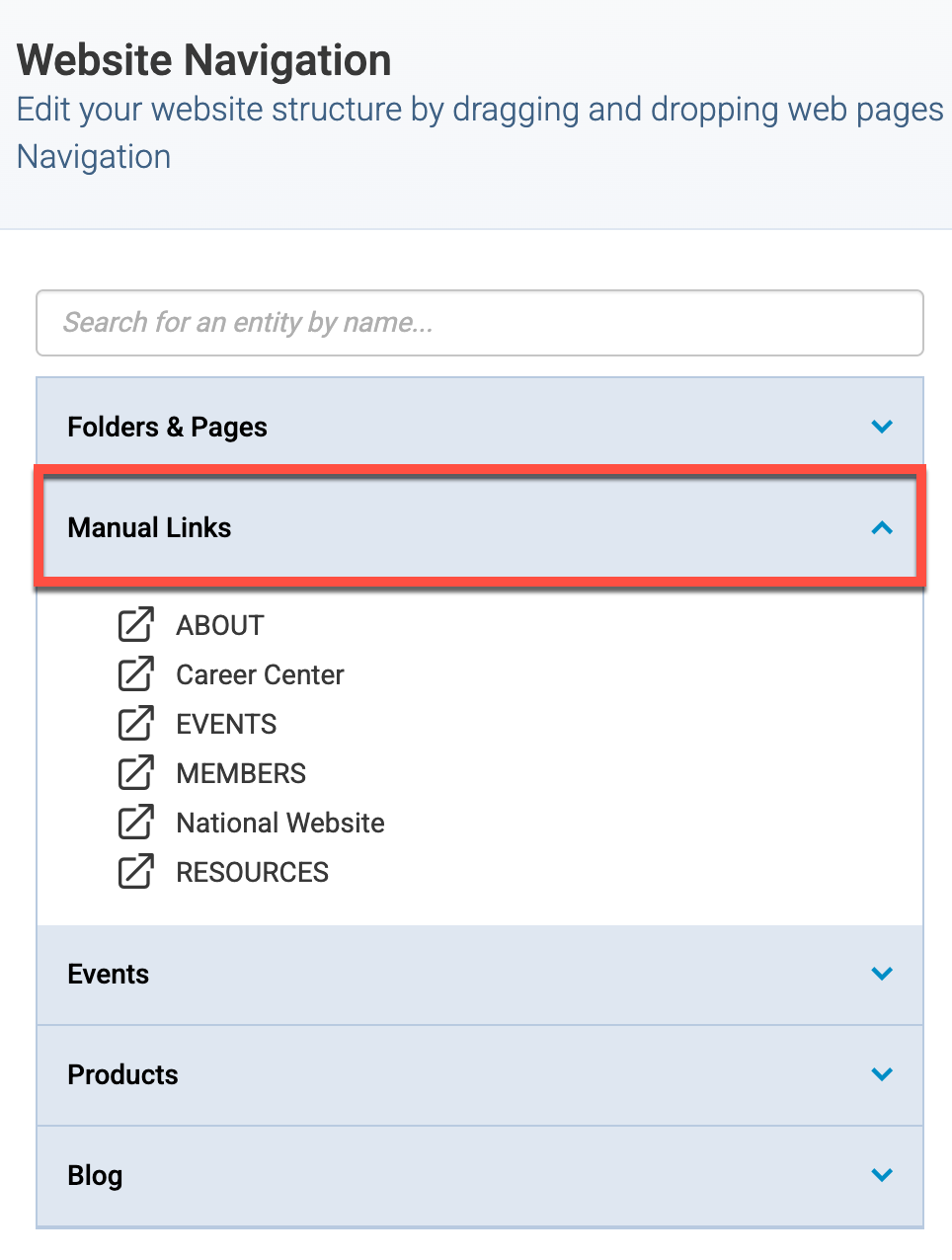The height and width of the screenshot is (1260, 952).
Task: Select the ABOUT manual link
Action: (x=220, y=625)
